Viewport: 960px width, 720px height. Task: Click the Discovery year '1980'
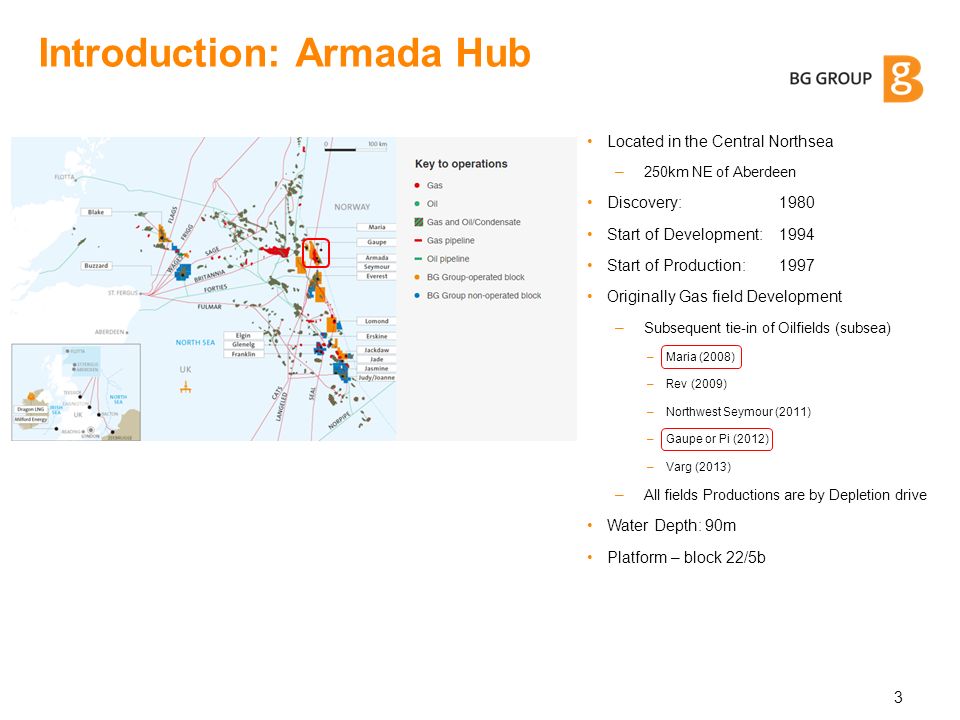pos(797,203)
